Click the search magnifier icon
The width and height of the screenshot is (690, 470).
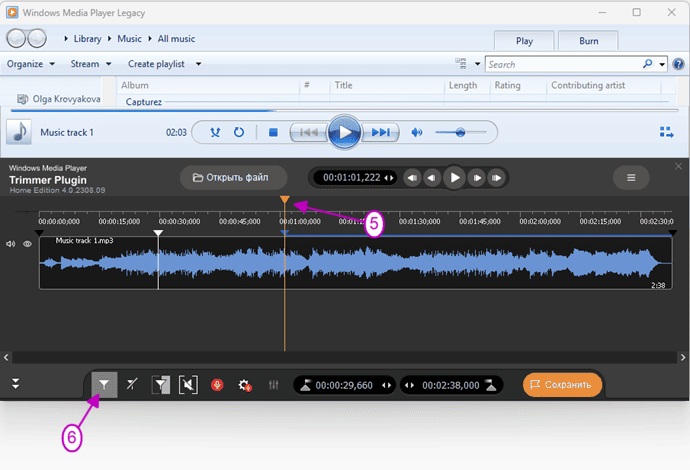647,64
